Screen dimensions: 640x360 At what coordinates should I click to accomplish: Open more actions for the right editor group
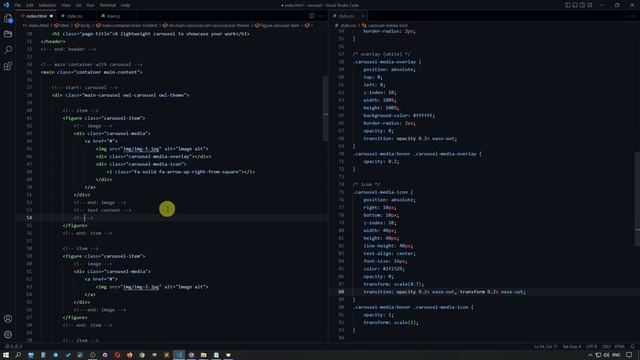click(x=633, y=16)
